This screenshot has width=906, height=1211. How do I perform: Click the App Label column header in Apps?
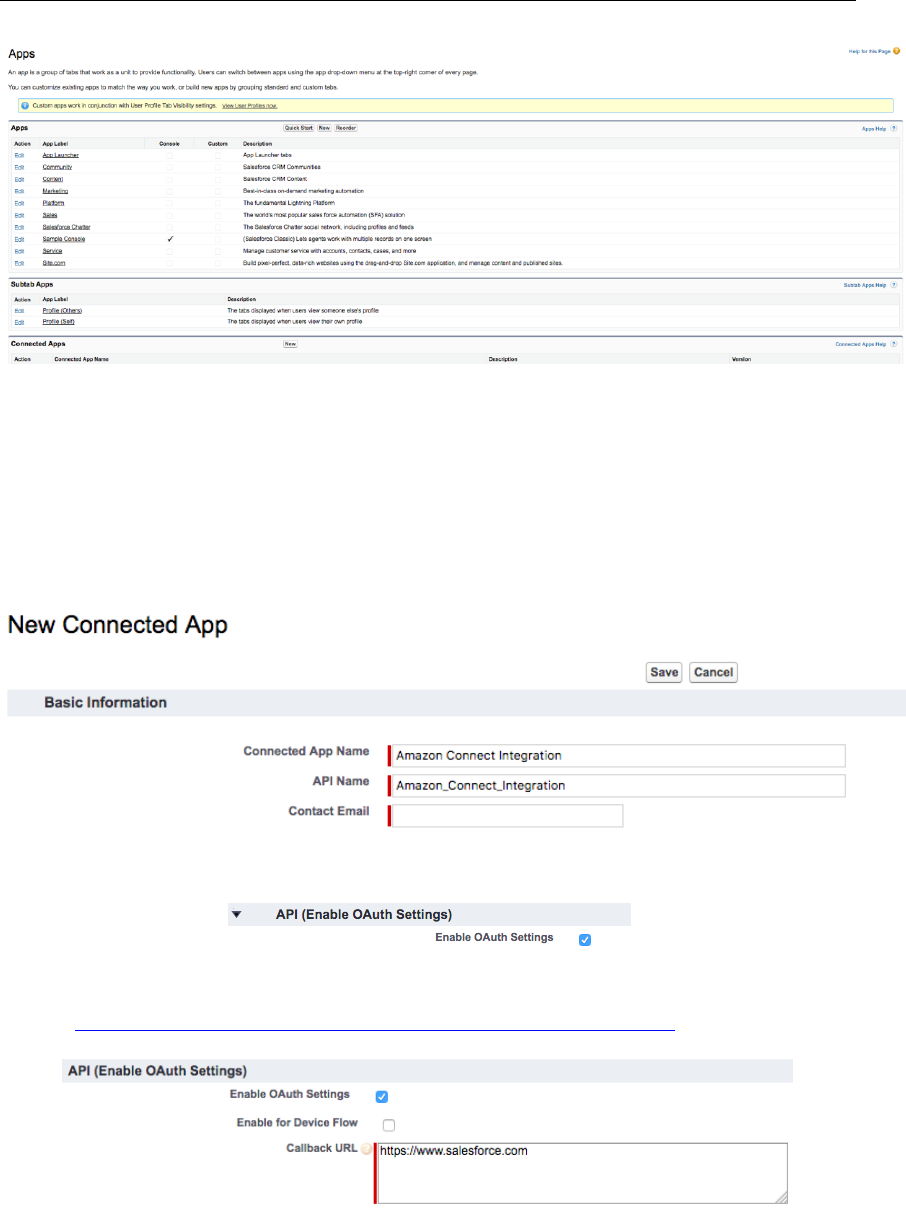point(55,143)
